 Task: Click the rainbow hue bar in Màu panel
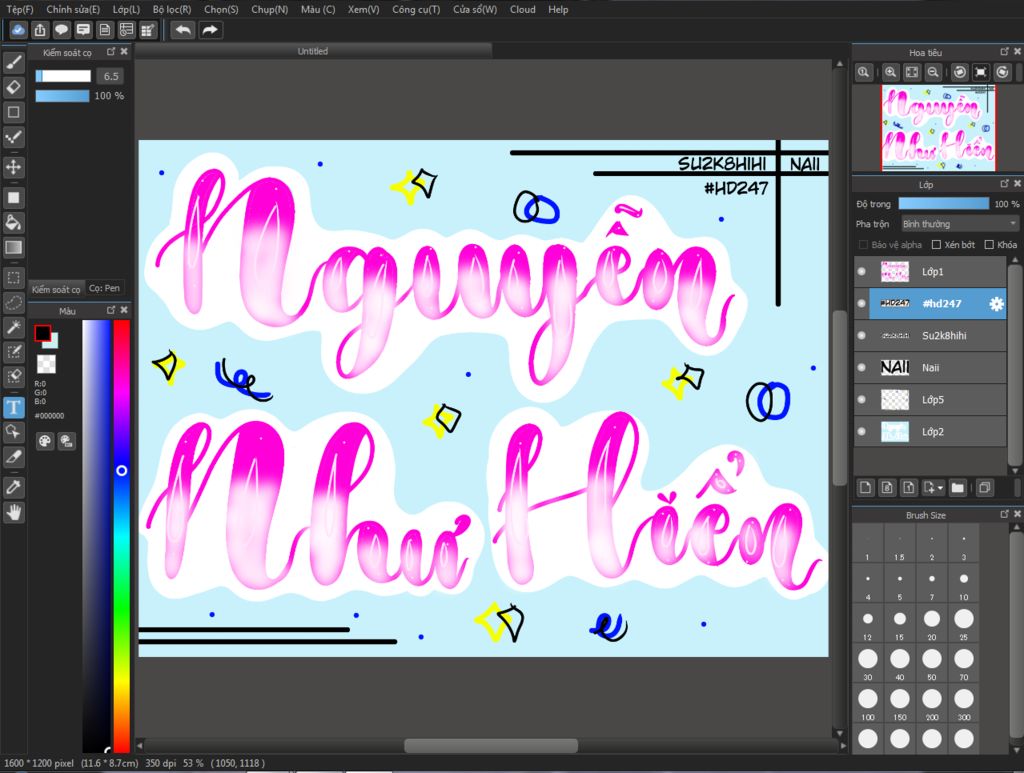[121, 535]
